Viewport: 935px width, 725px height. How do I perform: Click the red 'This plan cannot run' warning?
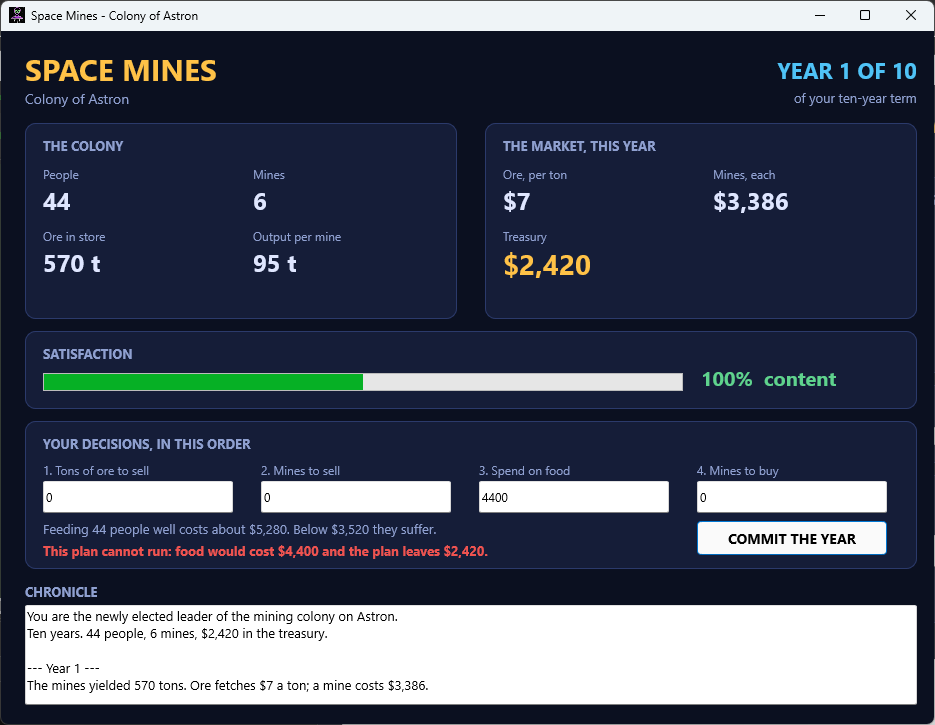click(265, 552)
